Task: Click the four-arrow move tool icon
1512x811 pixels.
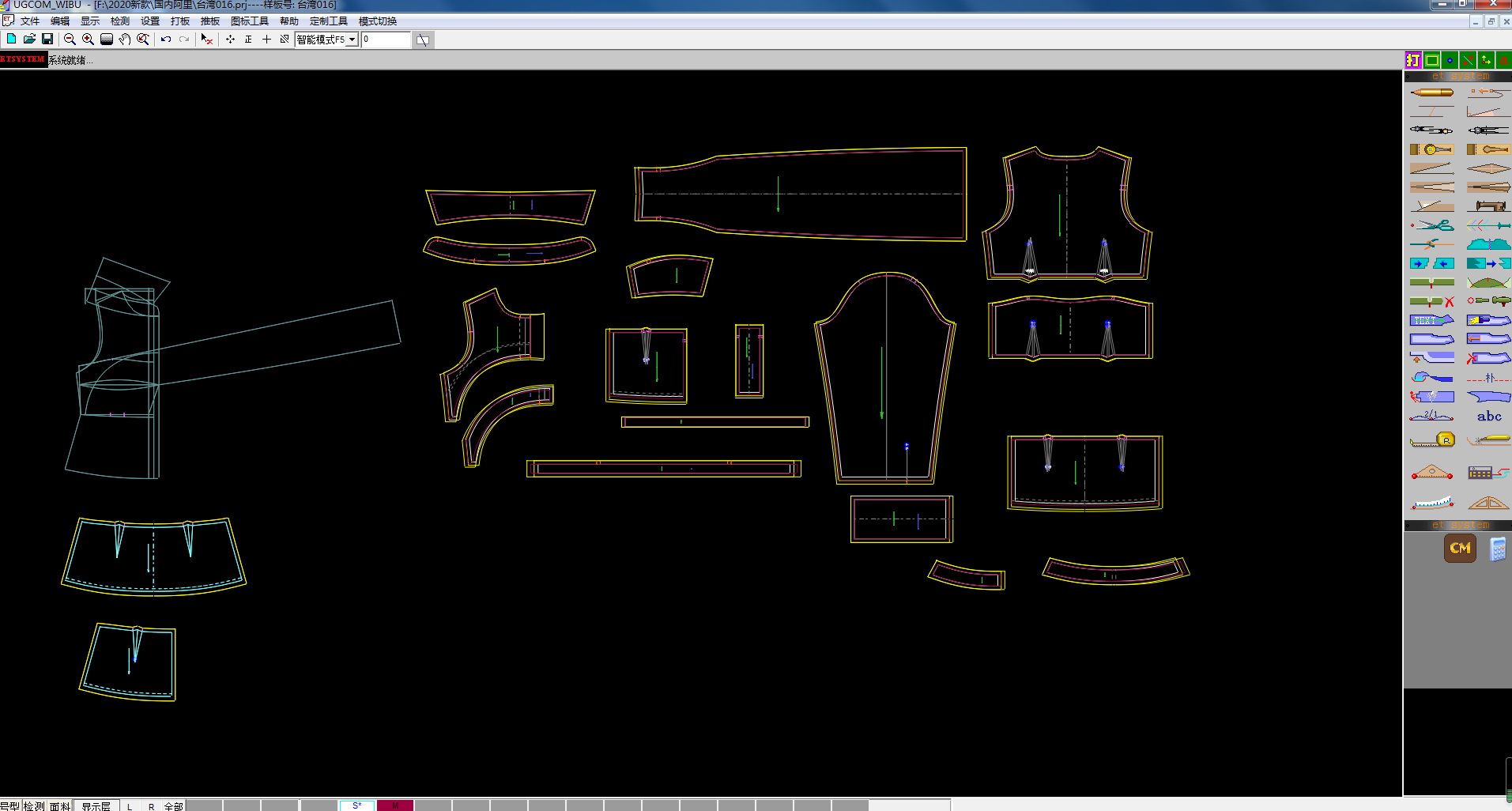Action: click(x=230, y=39)
